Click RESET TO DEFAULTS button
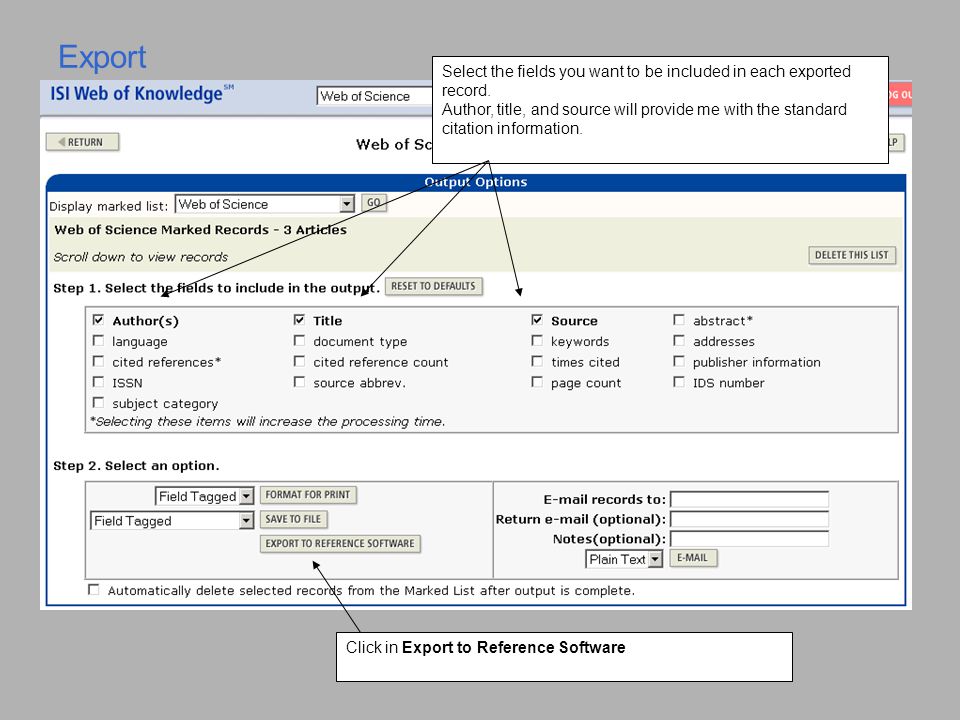The image size is (960, 720). (x=433, y=286)
